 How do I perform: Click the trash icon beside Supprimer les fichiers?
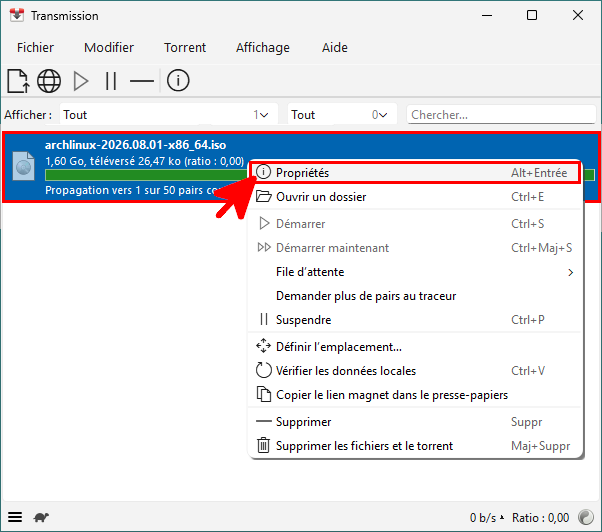click(x=263, y=445)
